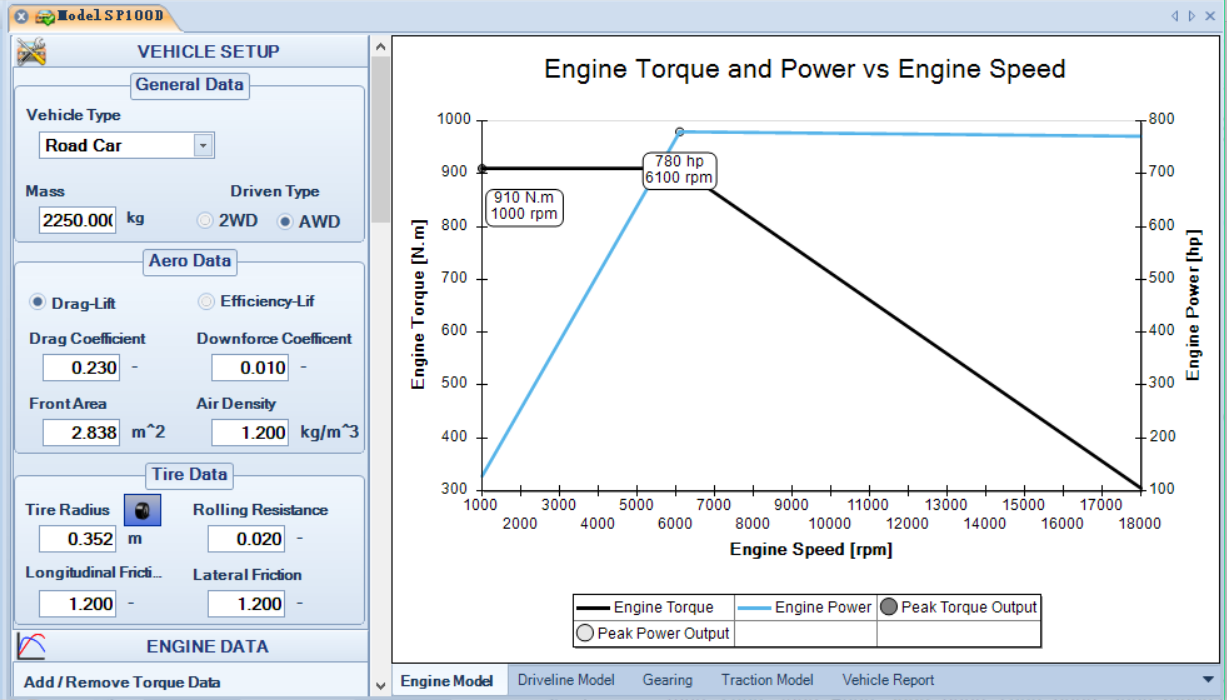The image size is (1227, 700).
Task: Click the Engine Data curve icon
Action: (31, 646)
